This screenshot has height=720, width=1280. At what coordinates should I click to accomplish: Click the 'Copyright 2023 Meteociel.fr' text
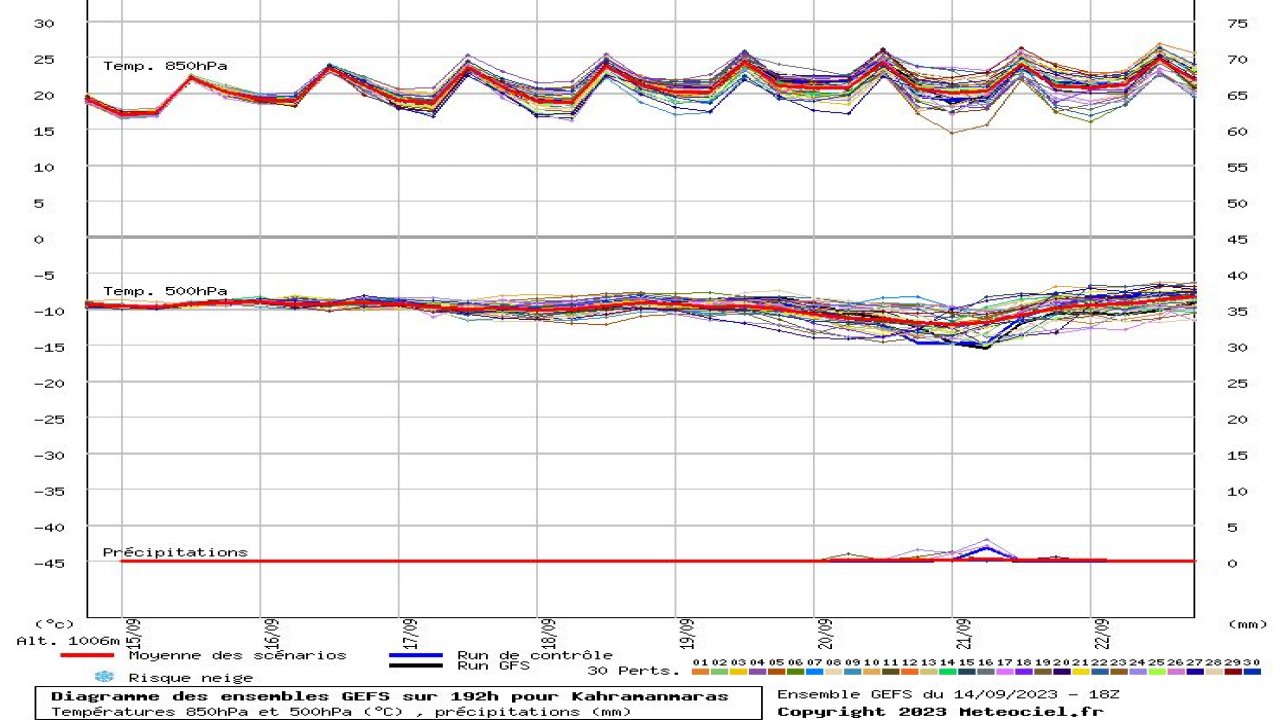(x=940, y=711)
